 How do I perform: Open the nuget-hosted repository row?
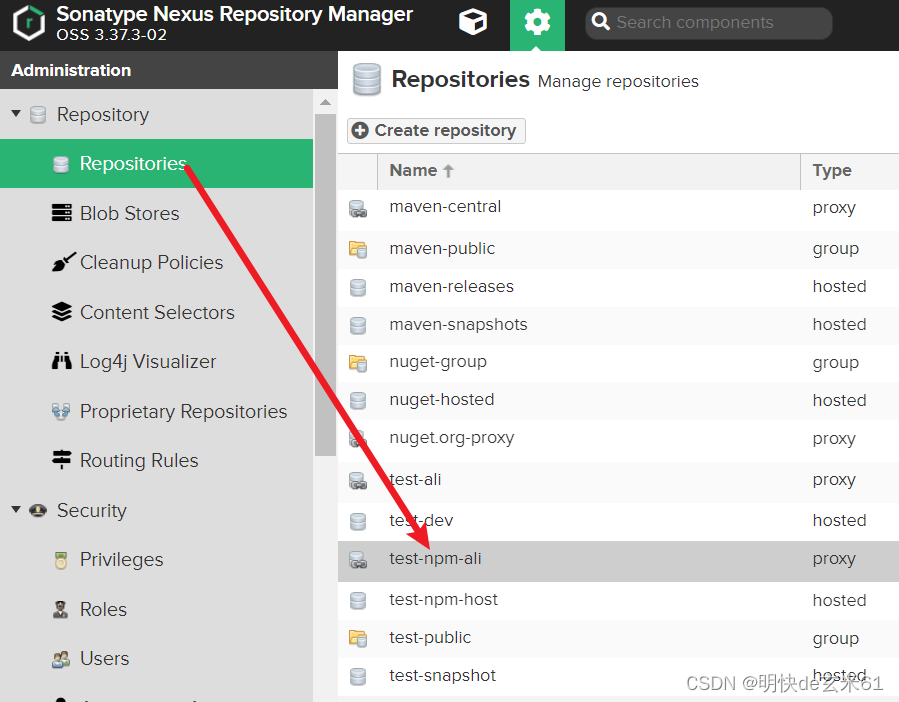(x=619, y=401)
